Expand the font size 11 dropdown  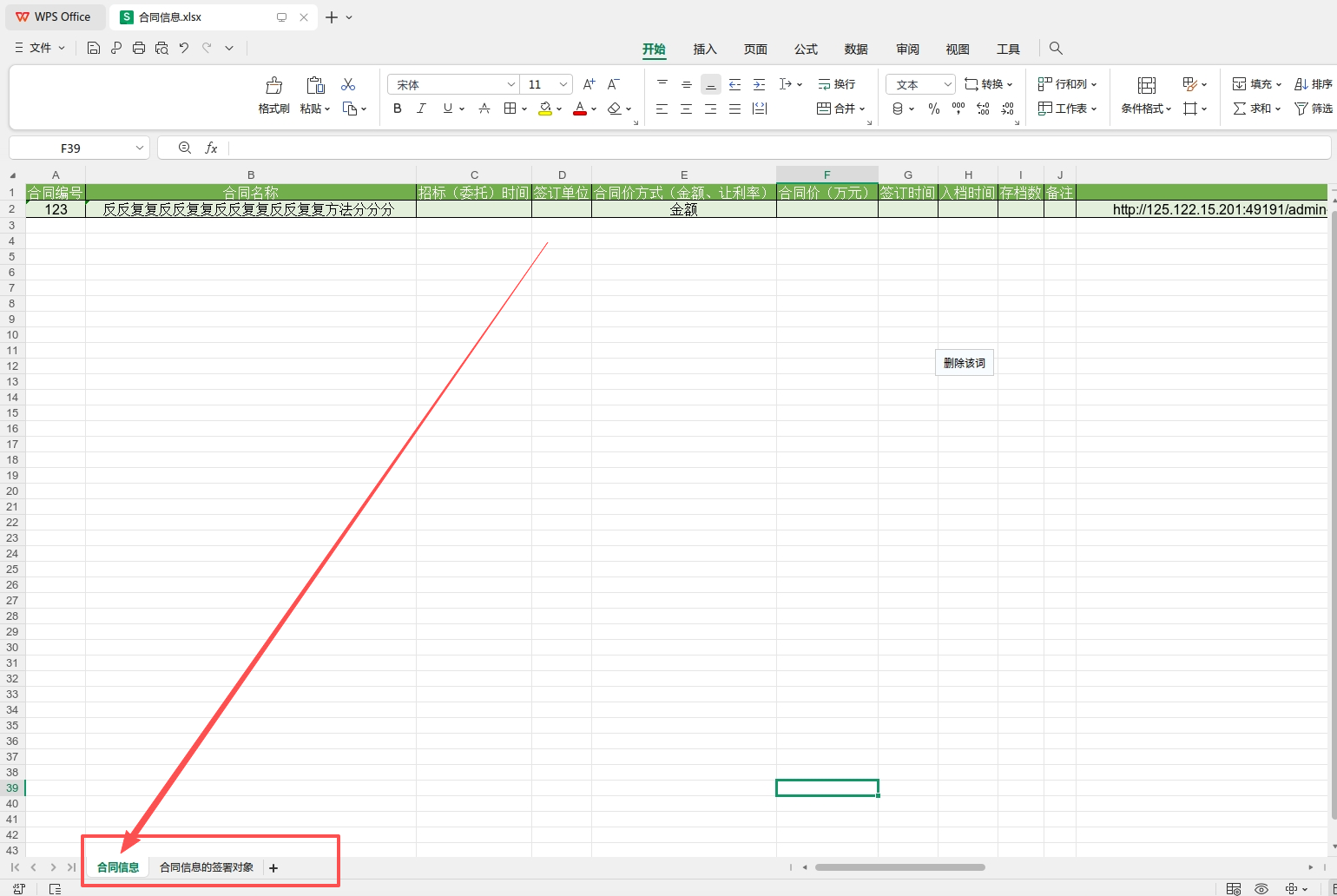coord(563,84)
